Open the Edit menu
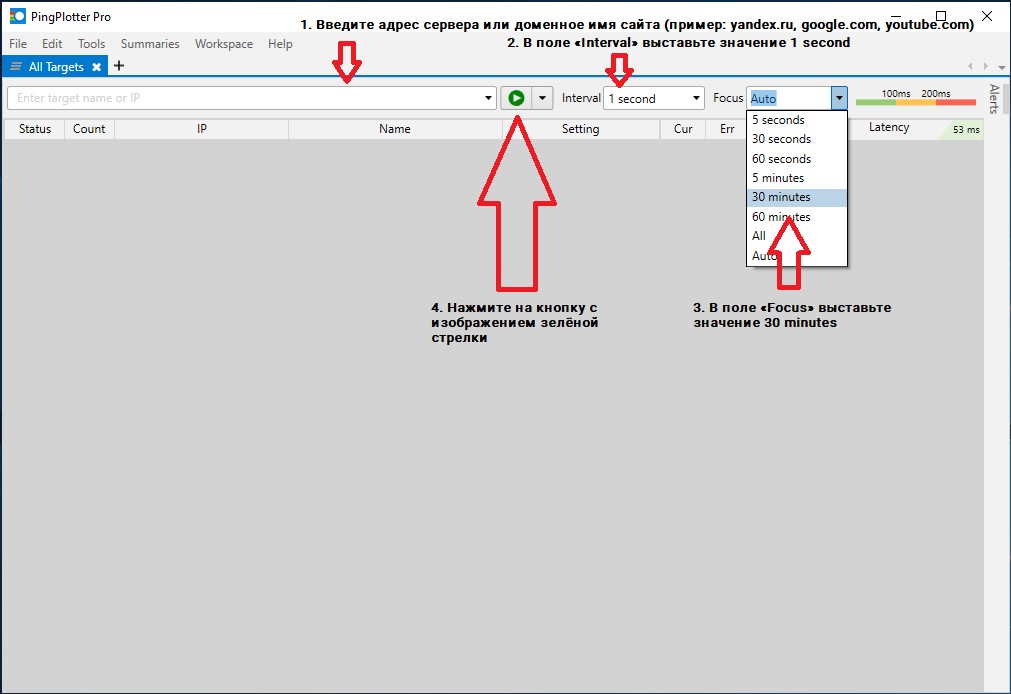This screenshot has height=694, width=1011. (52, 44)
